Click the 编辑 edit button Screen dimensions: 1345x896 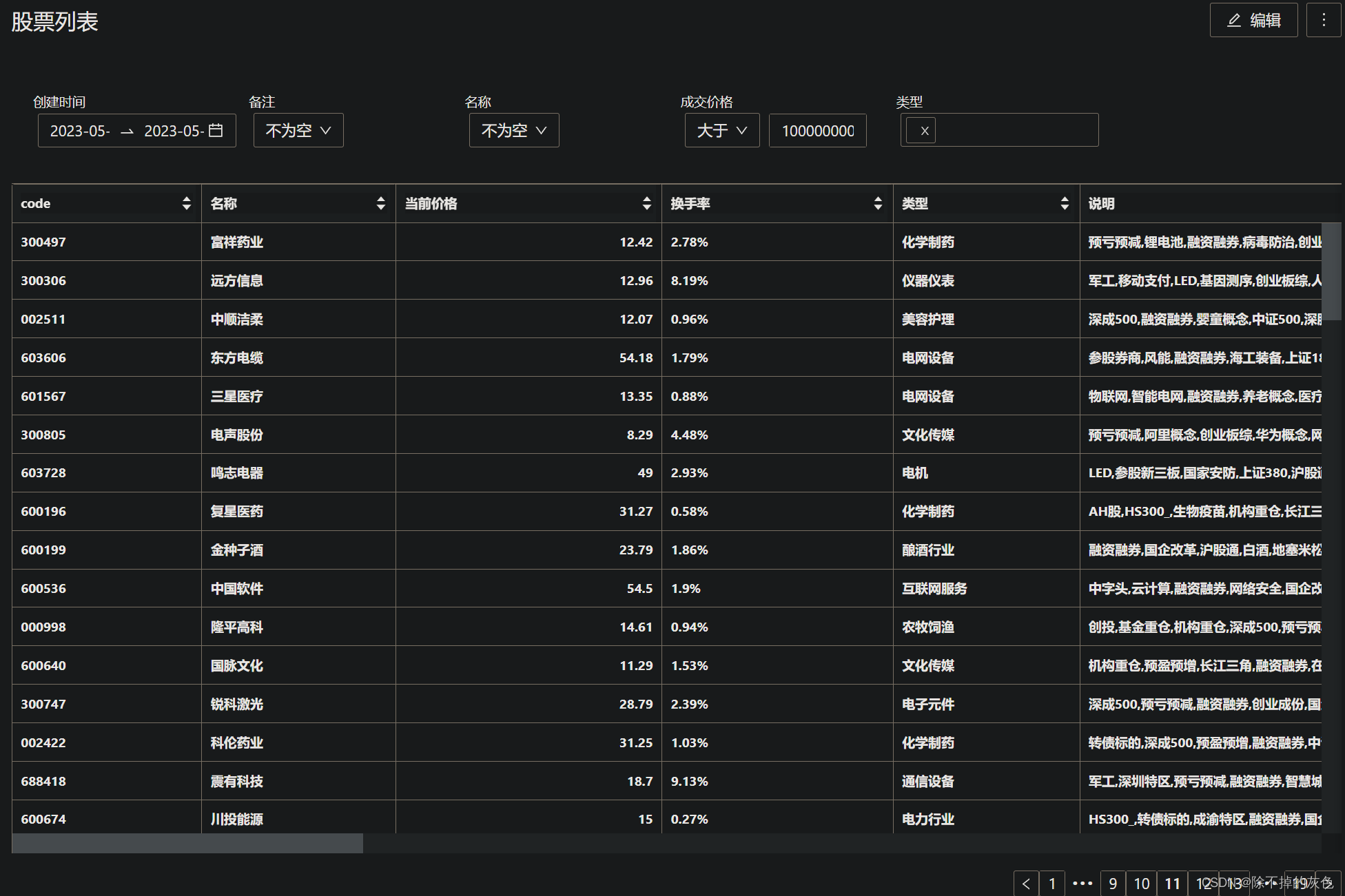tap(1253, 21)
